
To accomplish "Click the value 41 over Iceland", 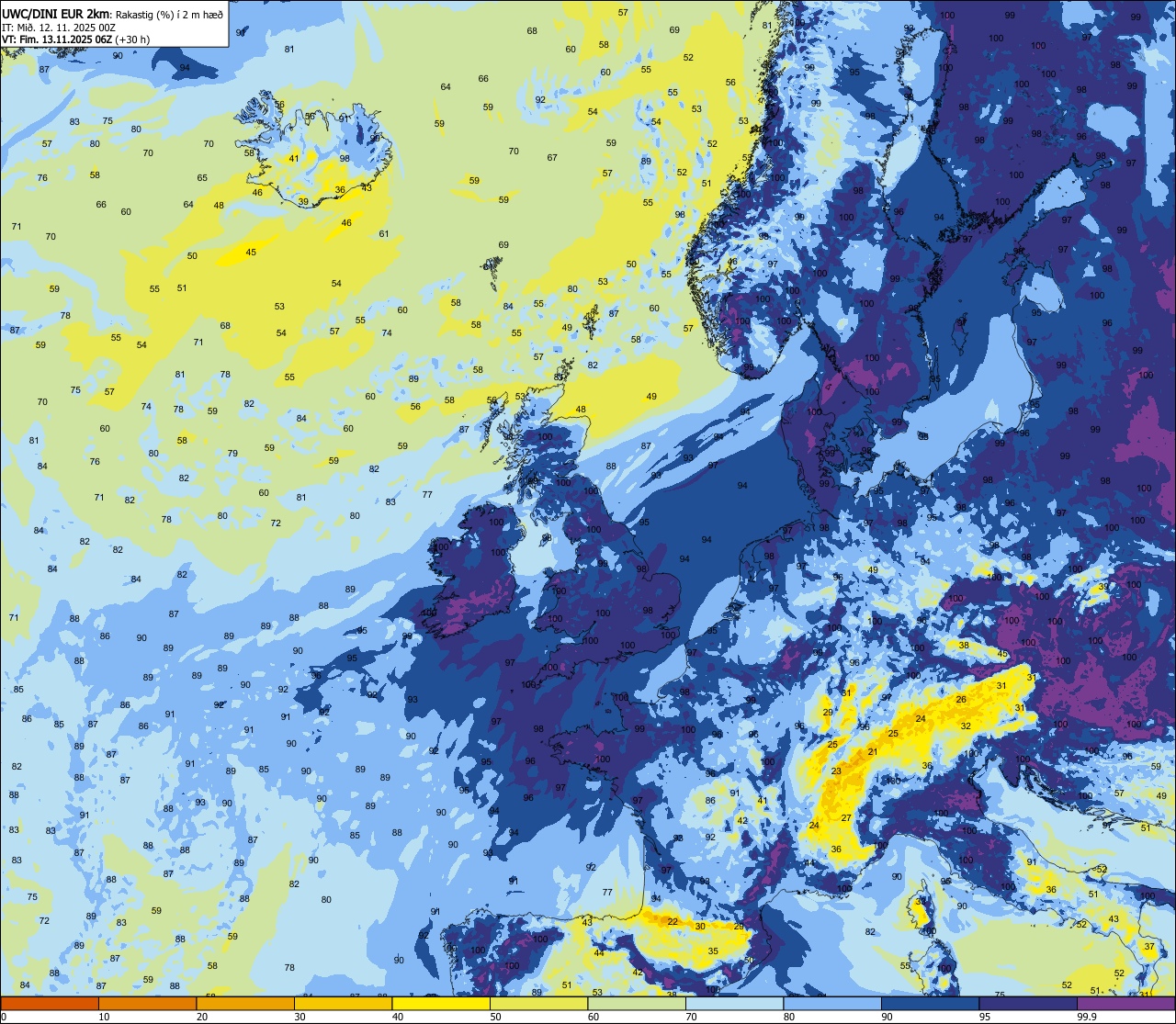I will [x=294, y=158].
